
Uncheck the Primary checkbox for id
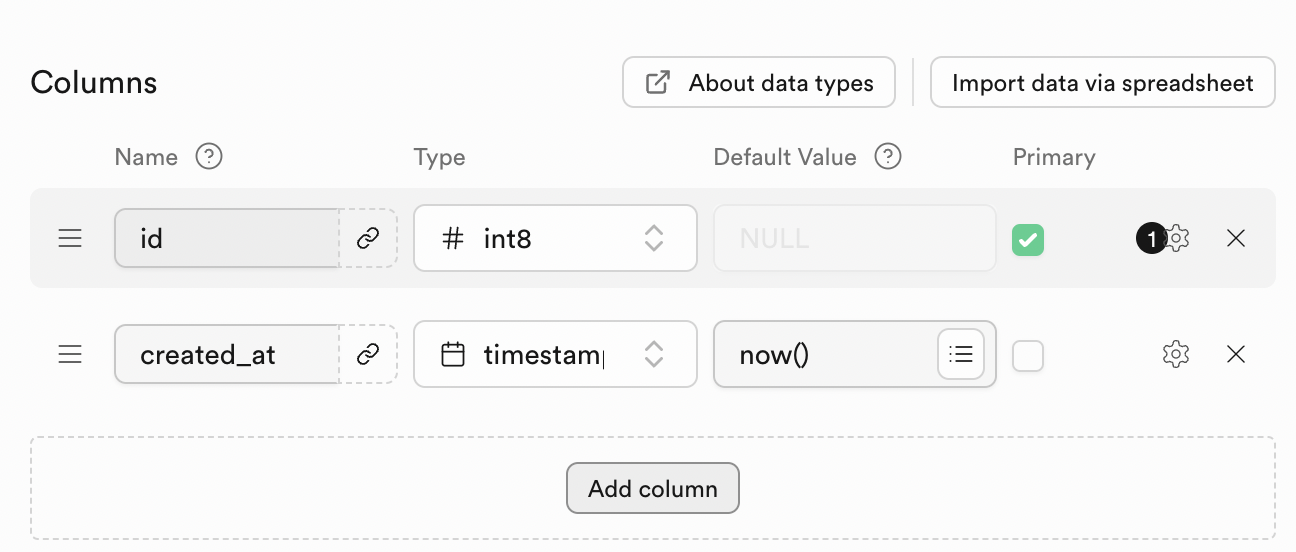tap(1028, 240)
